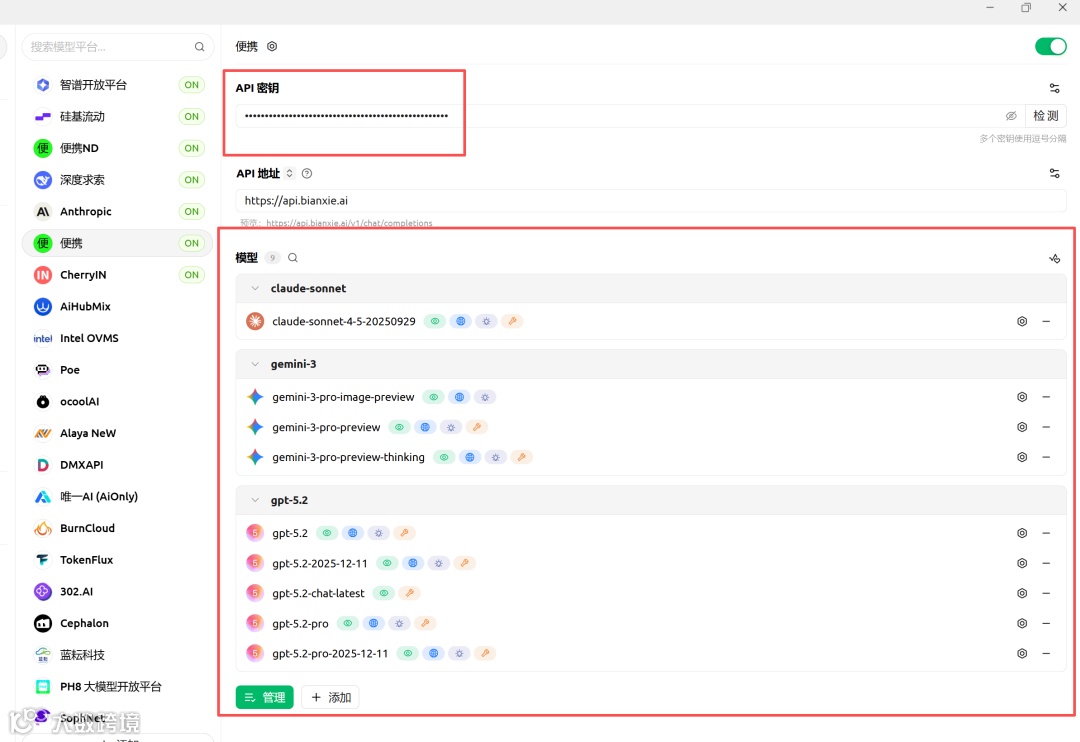Edit the API address field api.bianxie.ai
Screen dimensions: 1080x742
(651, 200)
